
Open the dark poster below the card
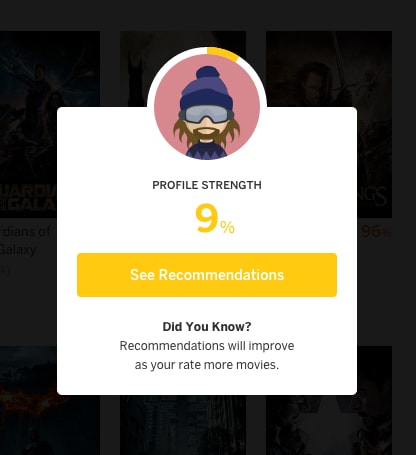point(183,425)
